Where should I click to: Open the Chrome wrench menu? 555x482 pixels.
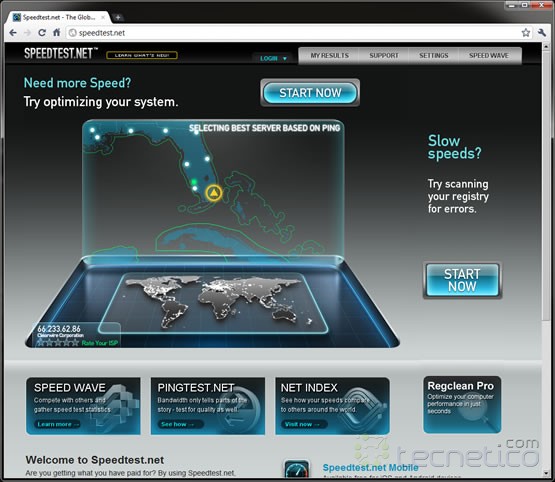pos(542,33)
